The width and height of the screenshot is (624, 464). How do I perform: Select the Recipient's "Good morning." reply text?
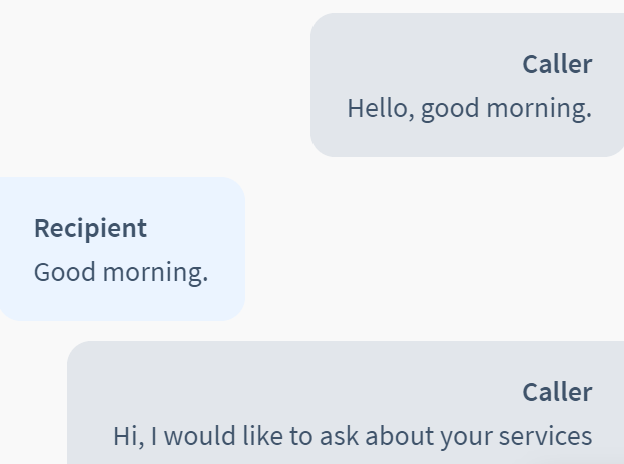click(x=121, y=273)
